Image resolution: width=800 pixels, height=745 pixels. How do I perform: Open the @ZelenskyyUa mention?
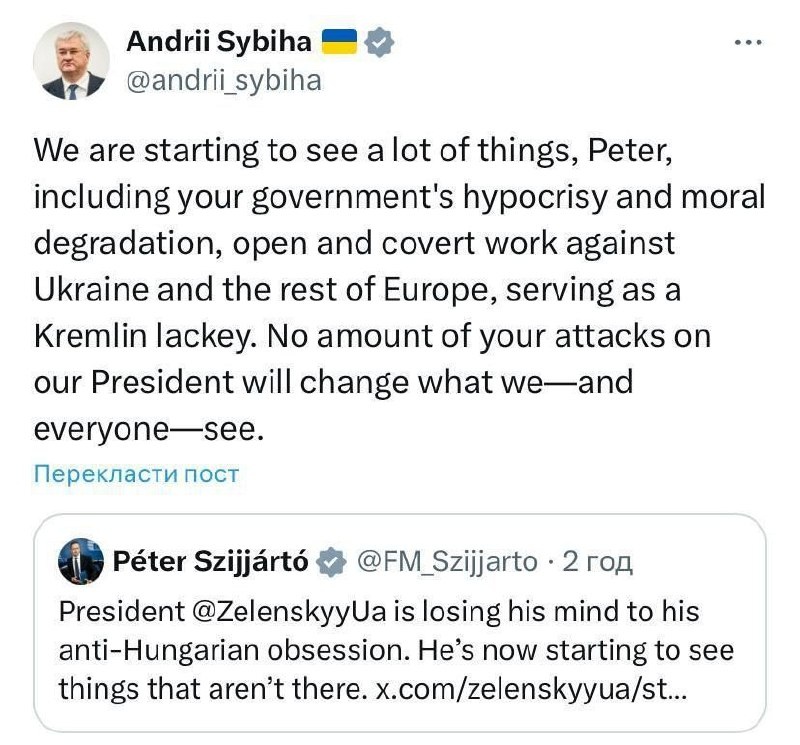[289, 611]
